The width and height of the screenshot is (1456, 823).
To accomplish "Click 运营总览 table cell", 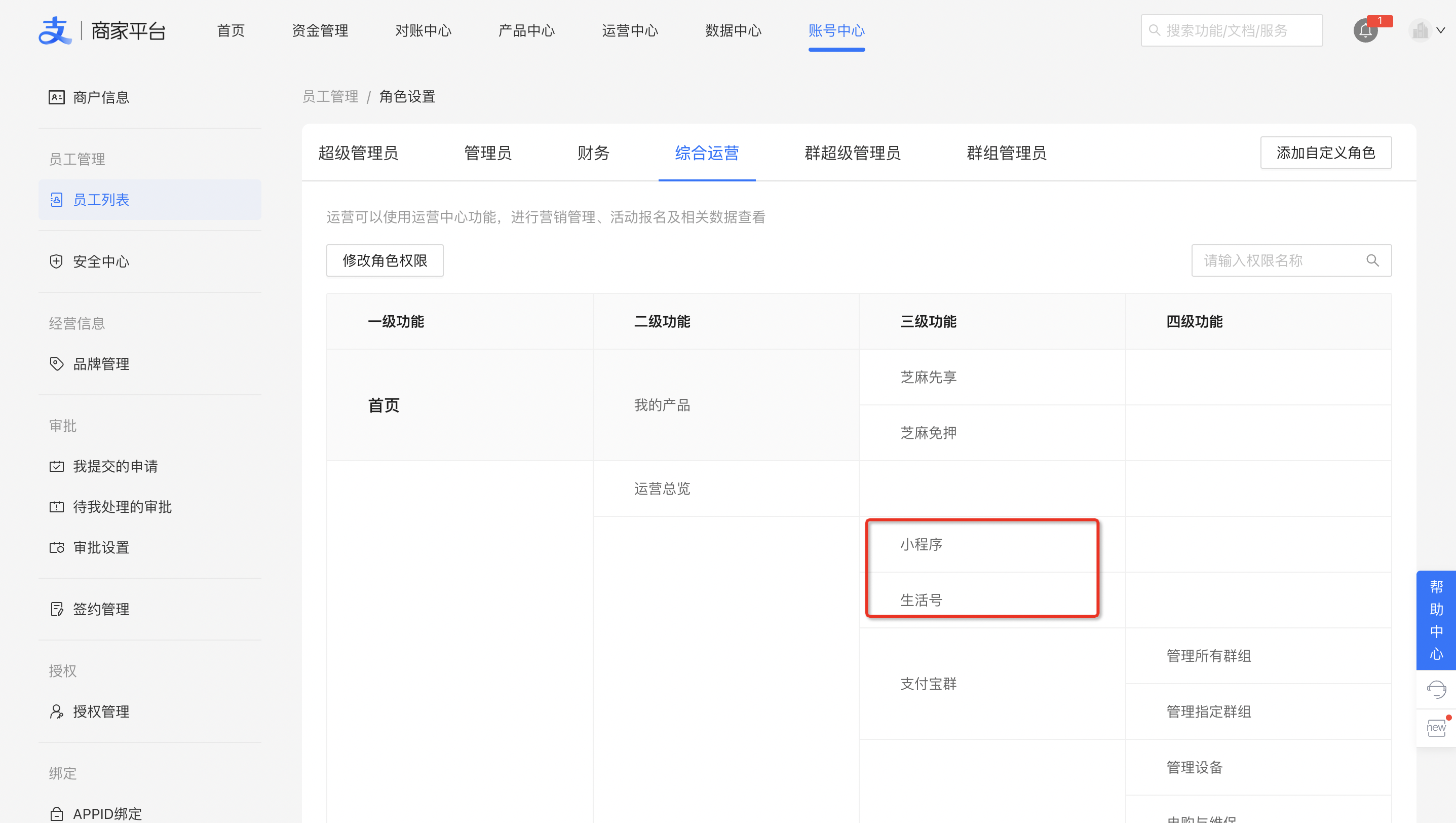I will [726, 489].
